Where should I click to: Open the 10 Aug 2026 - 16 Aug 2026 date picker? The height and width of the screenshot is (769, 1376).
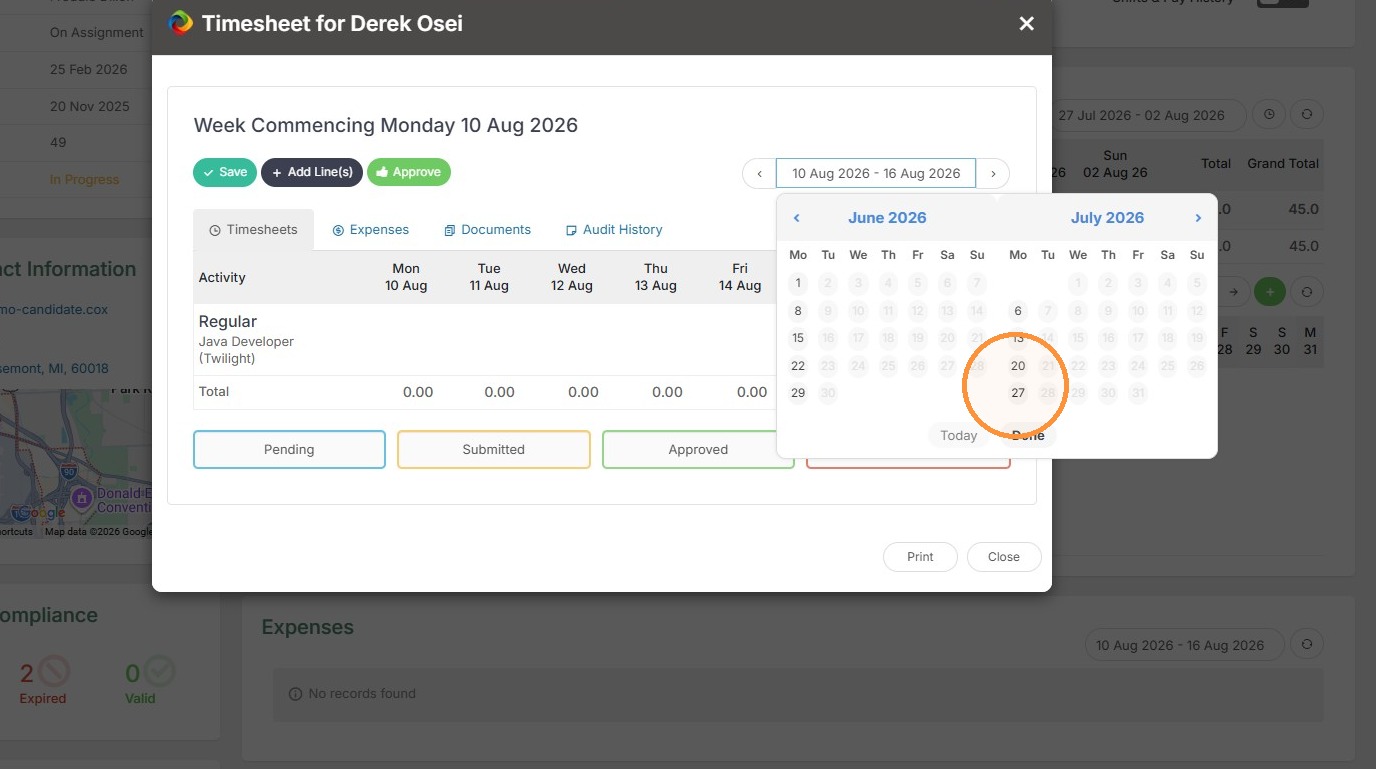coord(876,173)
